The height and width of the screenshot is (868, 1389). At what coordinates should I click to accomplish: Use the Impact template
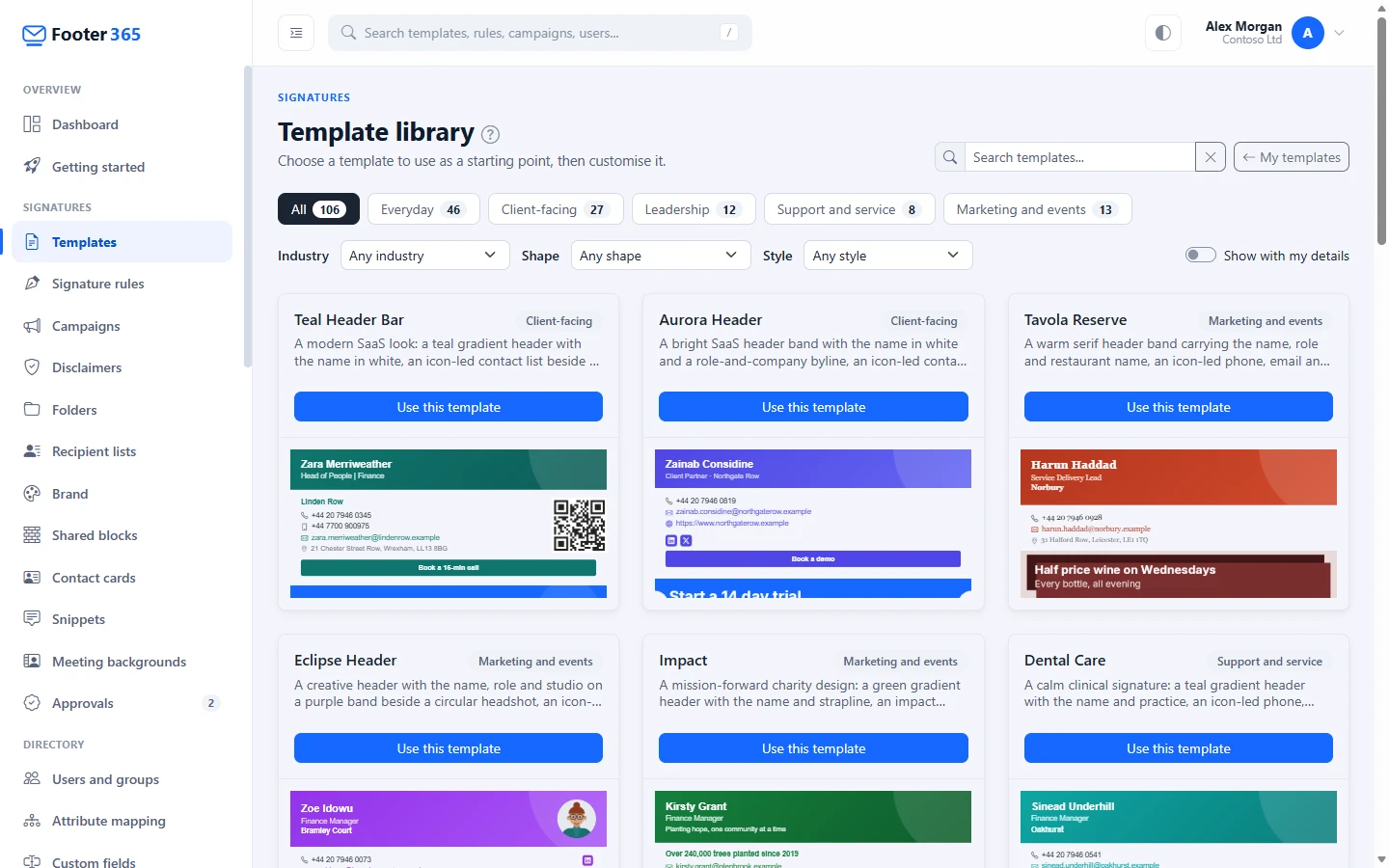coord(813,748)
